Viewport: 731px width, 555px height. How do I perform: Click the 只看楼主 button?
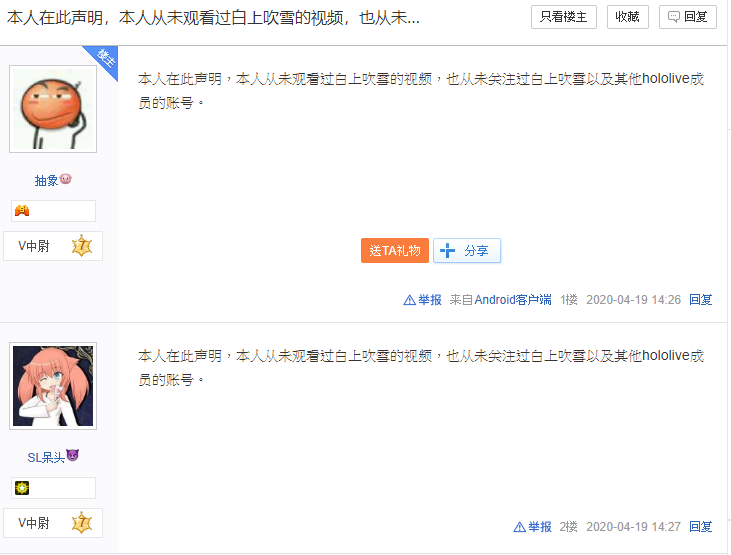(x=564, y=17)
